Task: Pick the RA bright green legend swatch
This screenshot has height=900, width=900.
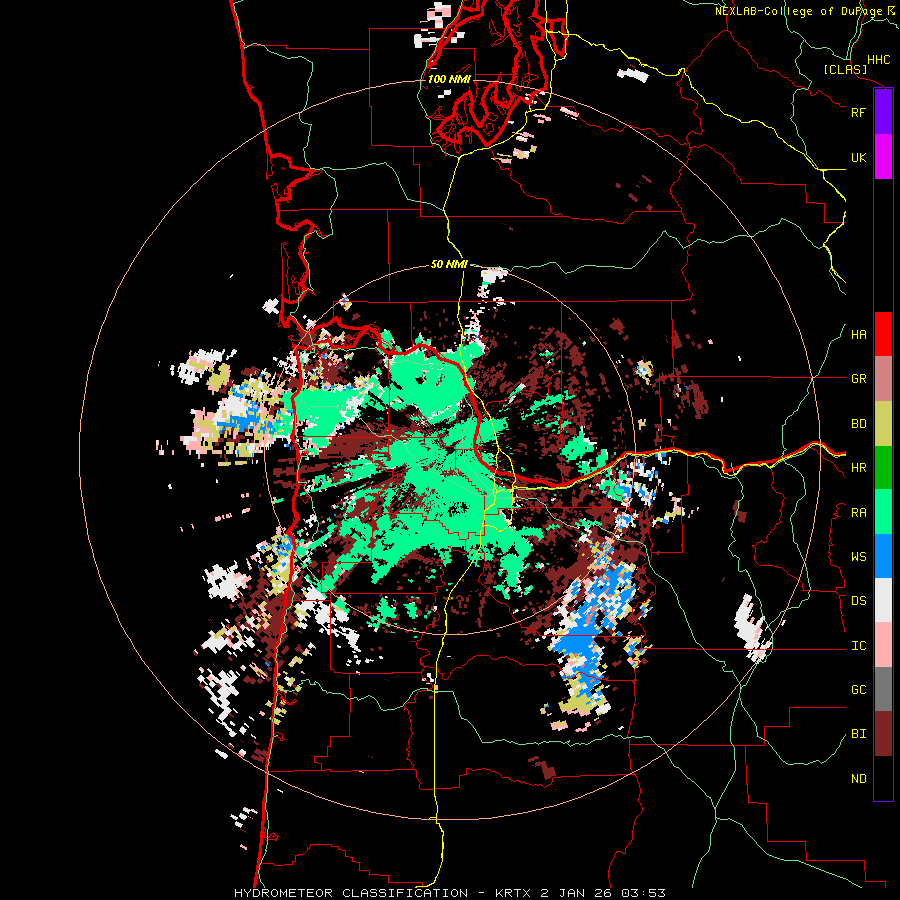Action: point(883,512)
